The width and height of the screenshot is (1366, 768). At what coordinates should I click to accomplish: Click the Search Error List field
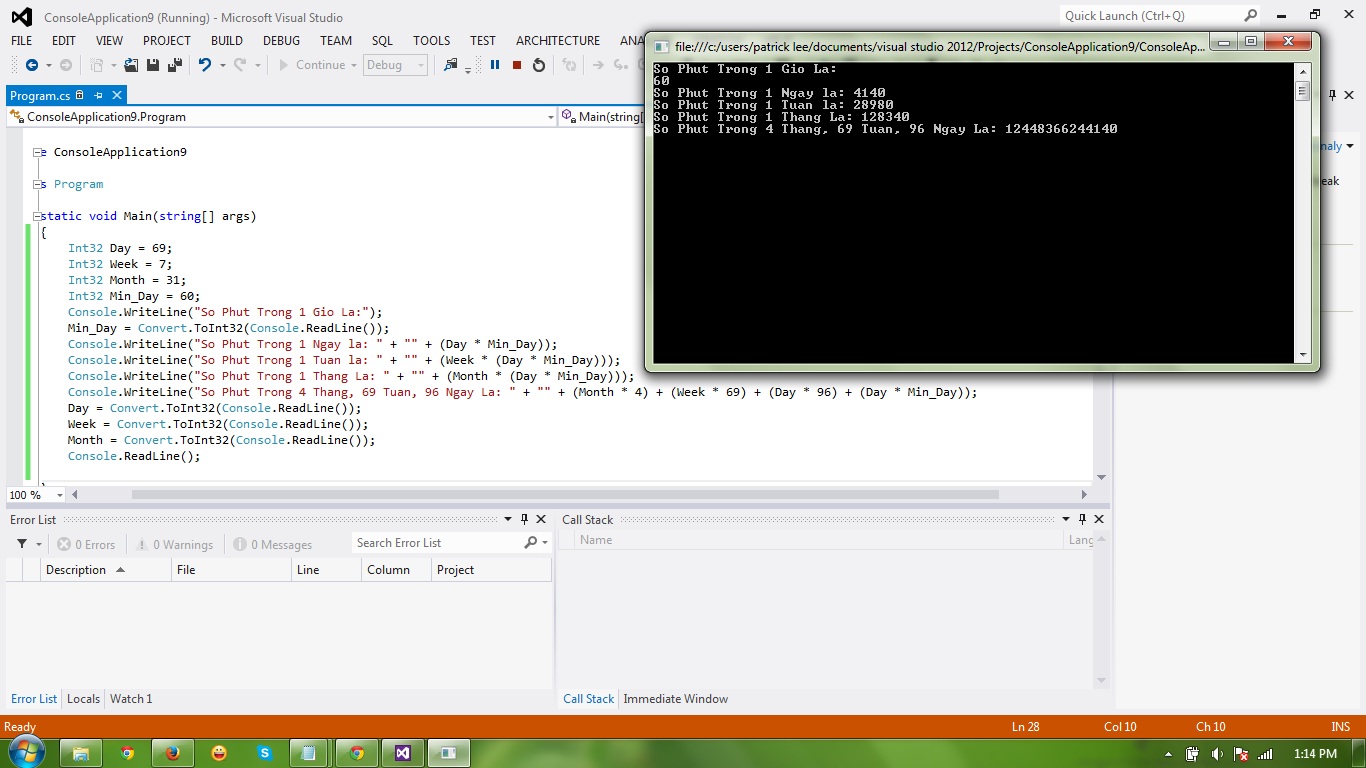tap(437, 543)
